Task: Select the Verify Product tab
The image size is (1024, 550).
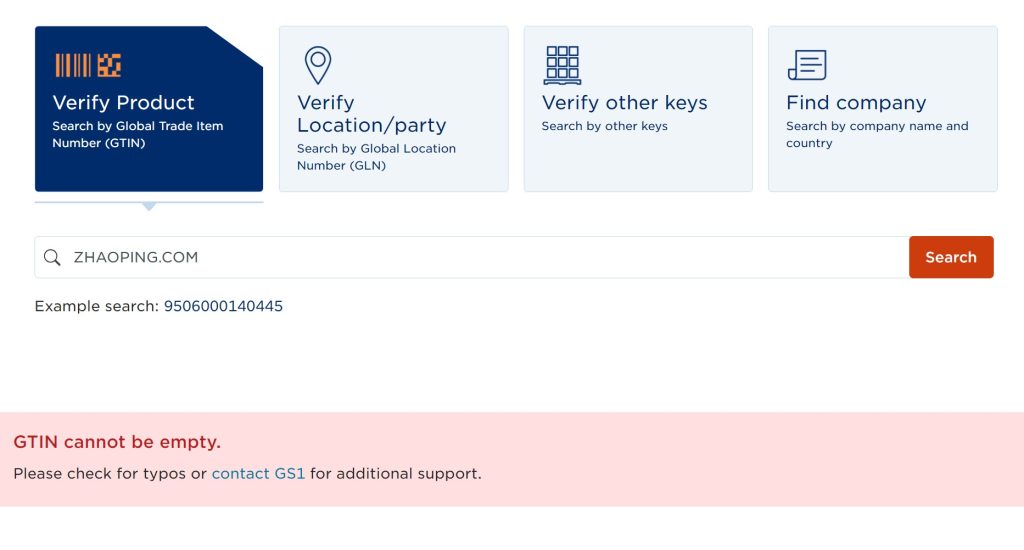Action: click(x=149, y=109)
